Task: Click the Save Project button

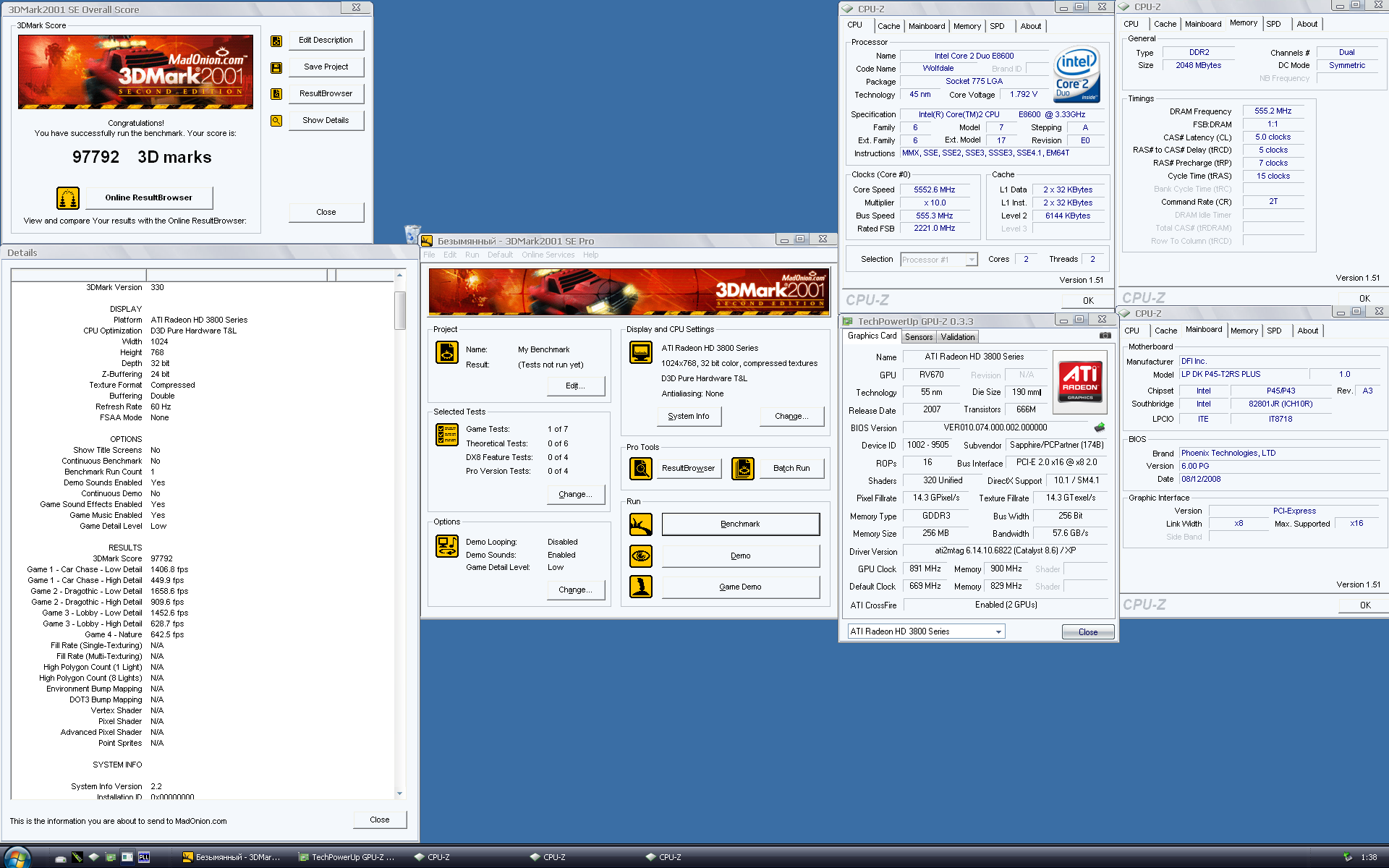Action: coord(326,67)
